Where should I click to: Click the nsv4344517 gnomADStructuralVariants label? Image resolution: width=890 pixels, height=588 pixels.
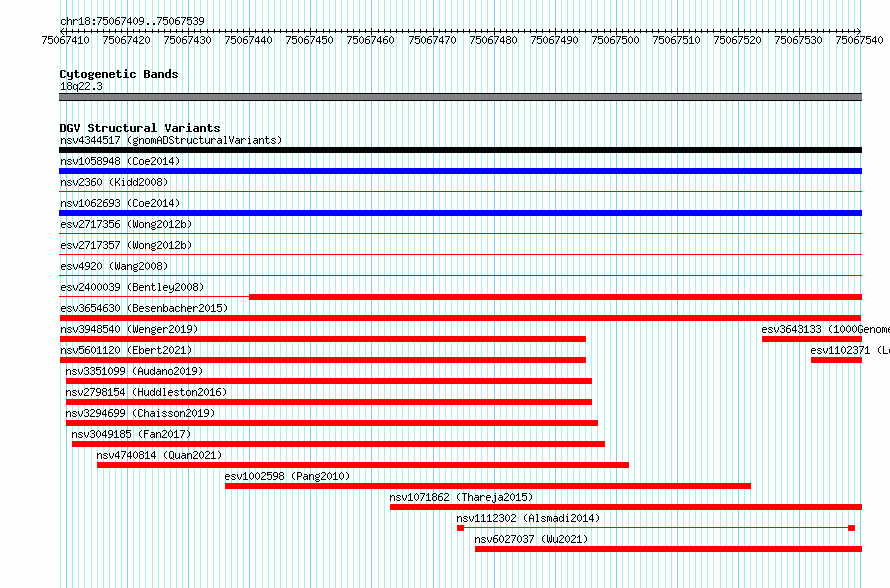point(171,140)
